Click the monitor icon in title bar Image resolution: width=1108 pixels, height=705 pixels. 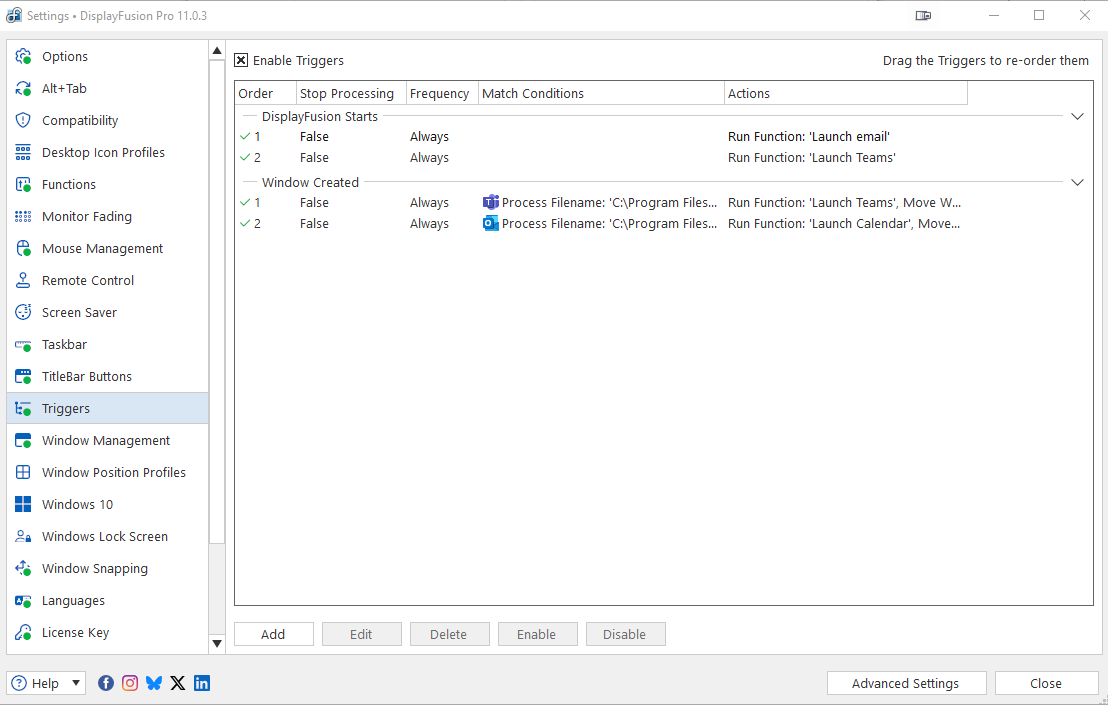coord(923,16)
